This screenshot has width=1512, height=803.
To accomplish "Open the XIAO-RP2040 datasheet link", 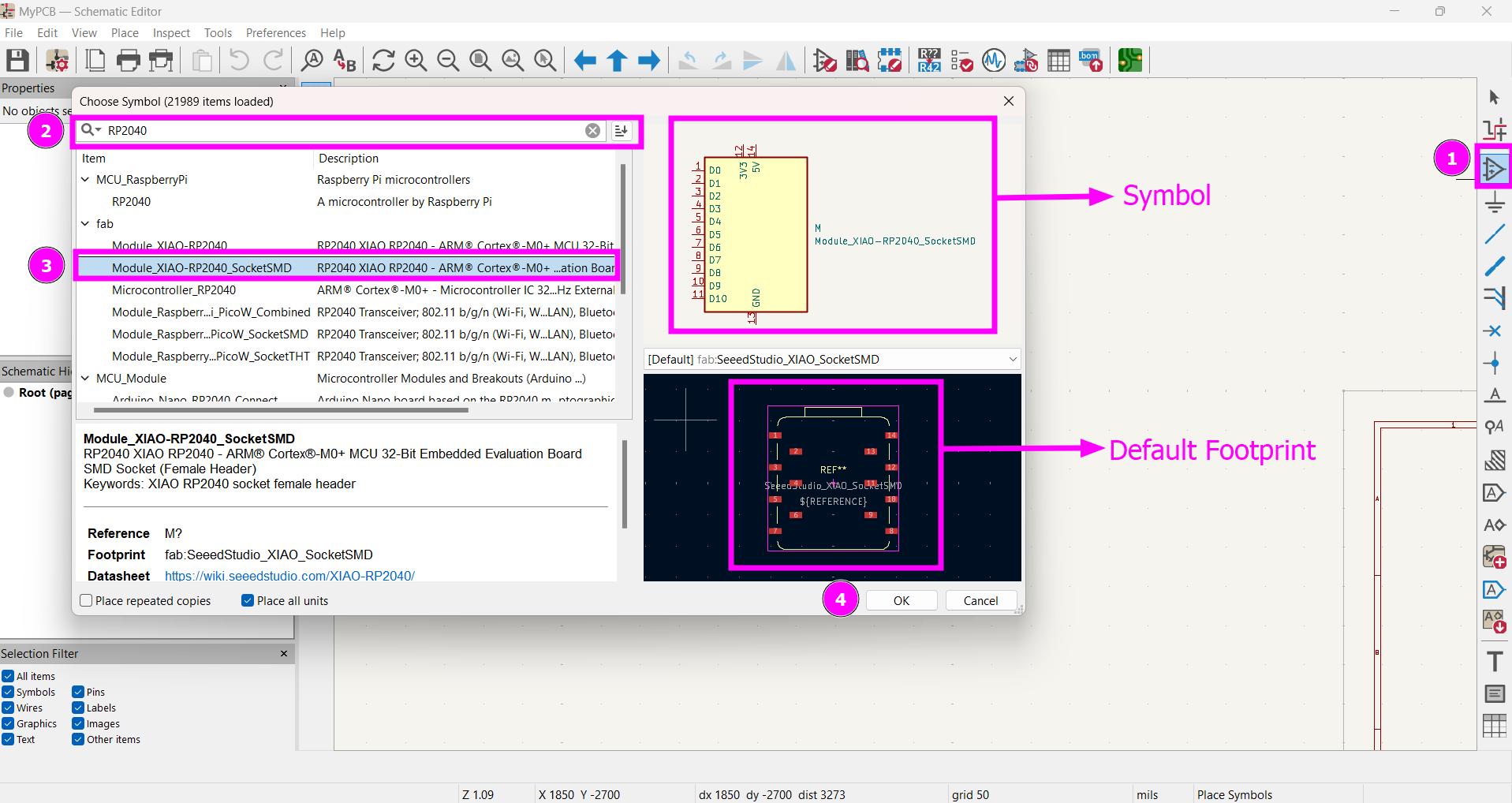I will coord(289,576).
